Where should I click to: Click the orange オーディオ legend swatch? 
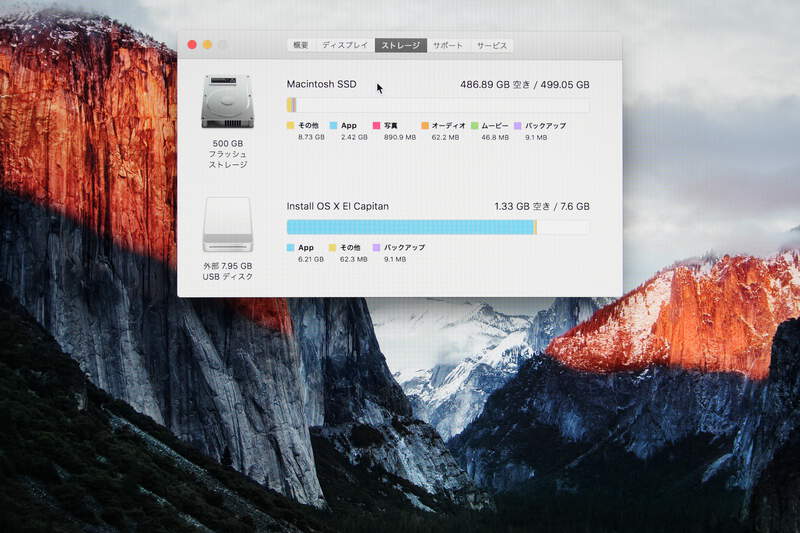pos(425,126)
